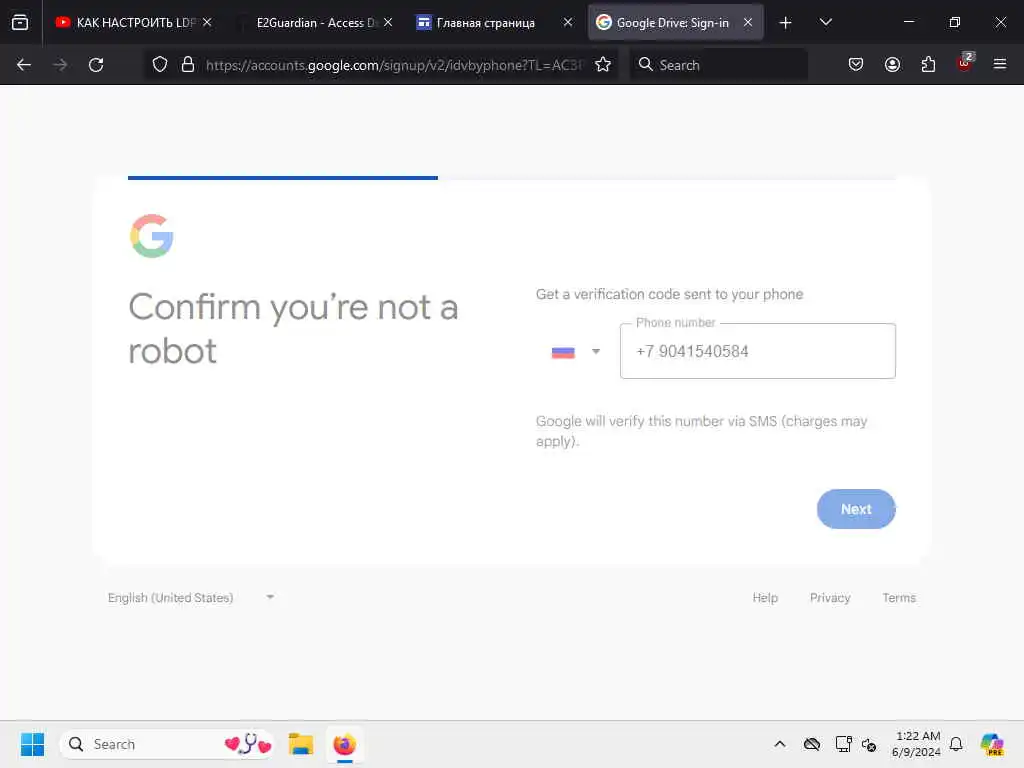
Task: Open Windows Start menu
Action: click(x=32, y=744)
